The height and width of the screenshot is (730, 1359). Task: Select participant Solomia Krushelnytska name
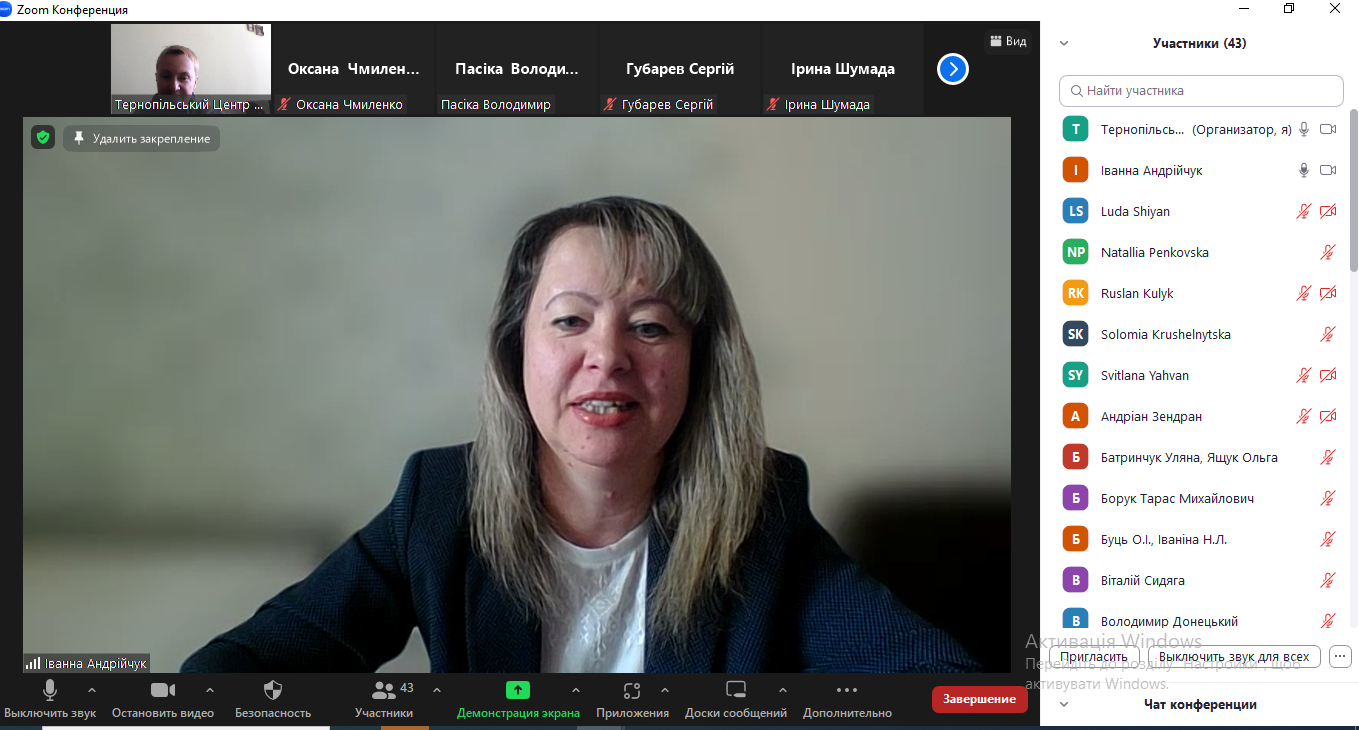(1166, 334)
